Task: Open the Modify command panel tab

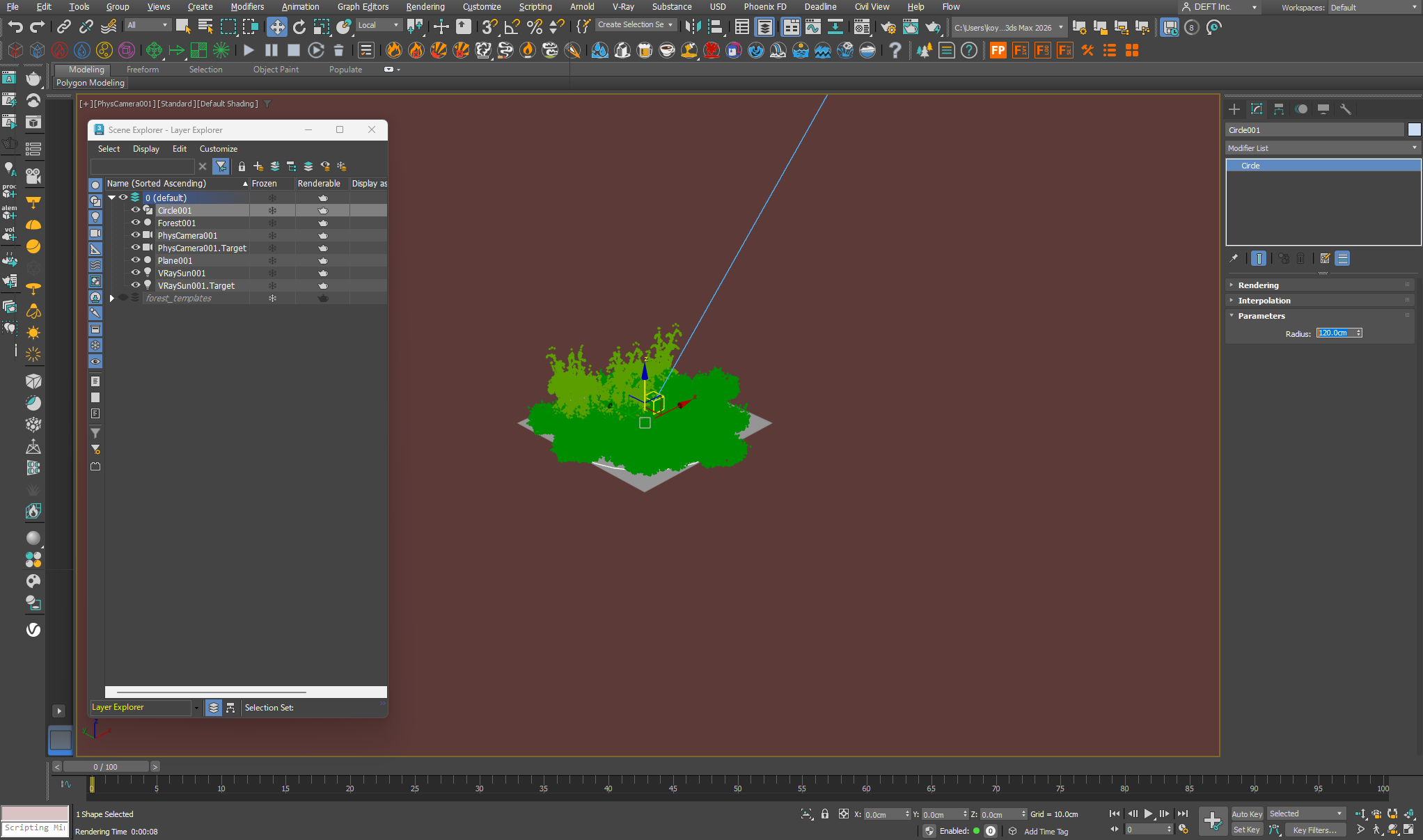Action: 1257,109
